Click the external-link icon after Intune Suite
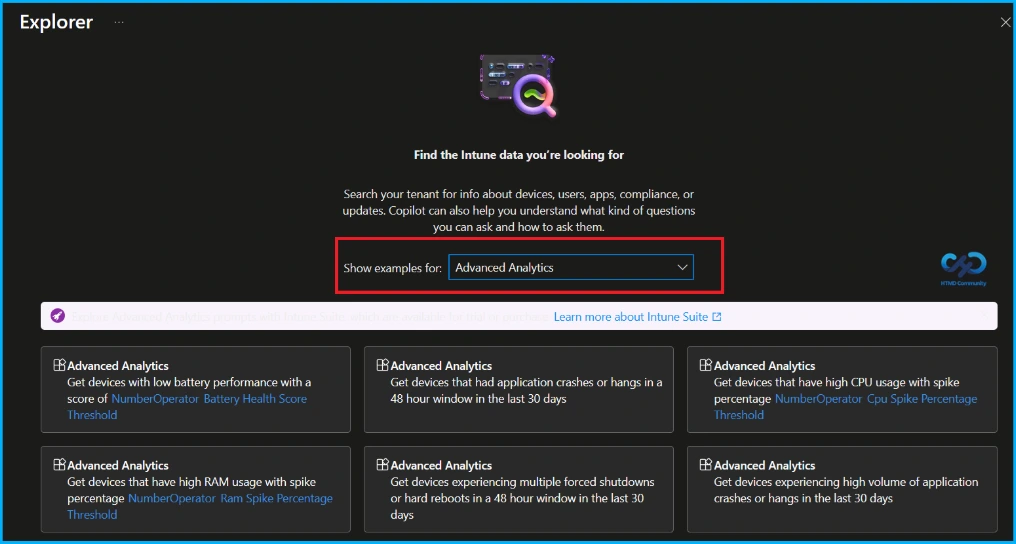The width and height of the screenshot is (1016, 544). click(717, 317)
